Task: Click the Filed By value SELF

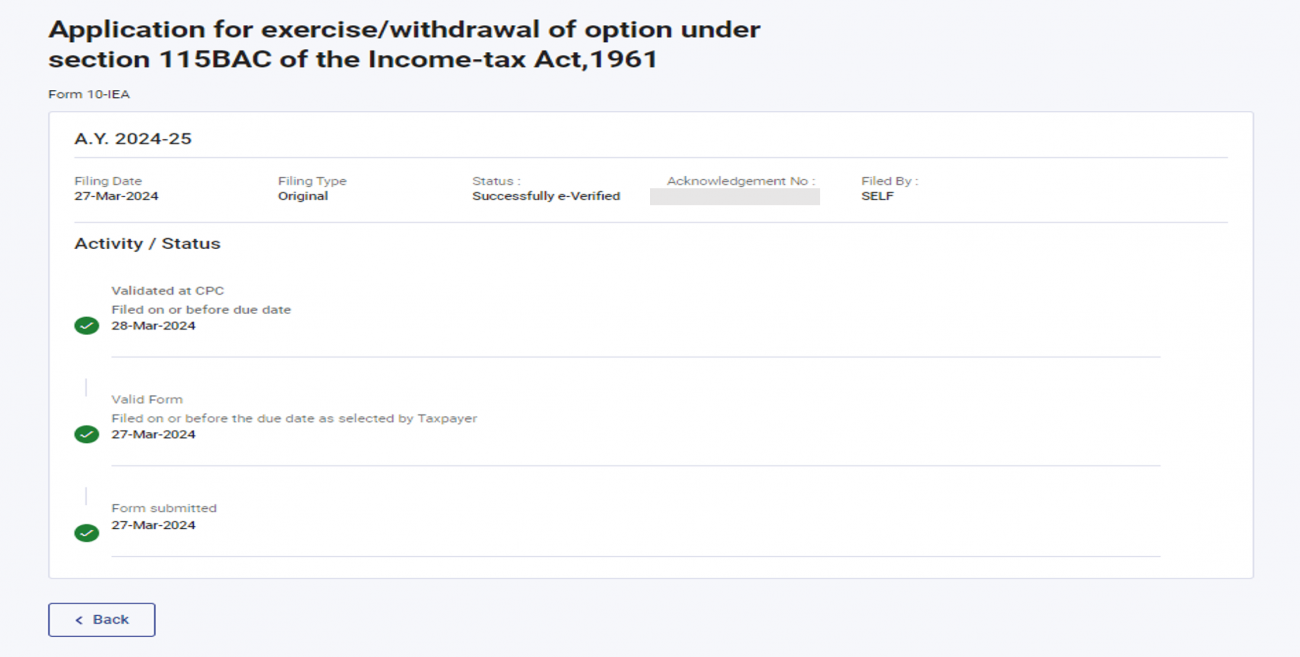Action: point(877,196)
